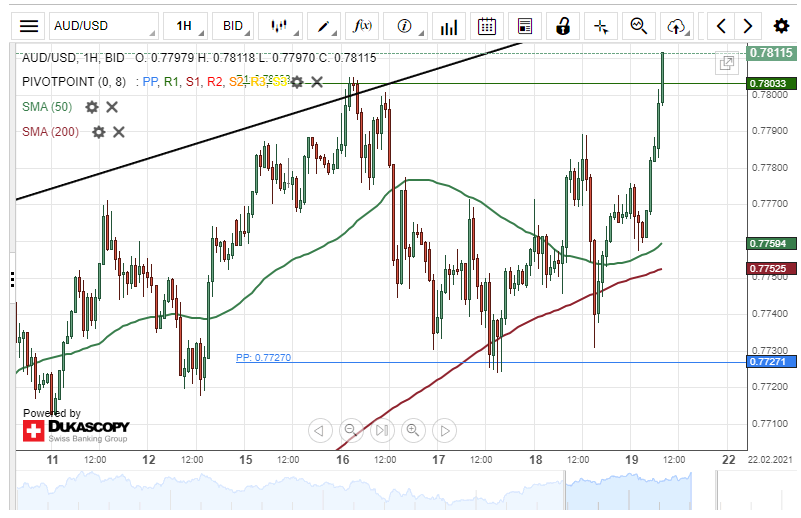Click the right handle of navigator range
The image size is (801, 518).
point(717,490)
